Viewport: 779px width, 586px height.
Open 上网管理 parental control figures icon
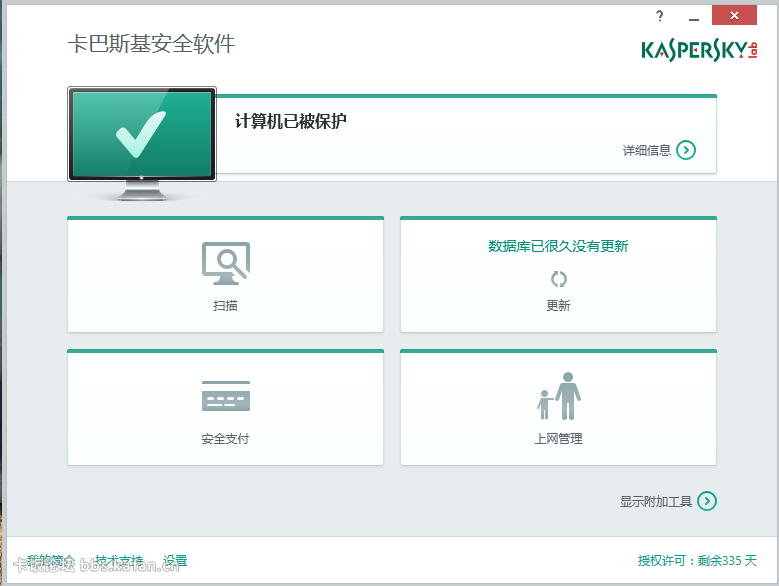[558, 396]
